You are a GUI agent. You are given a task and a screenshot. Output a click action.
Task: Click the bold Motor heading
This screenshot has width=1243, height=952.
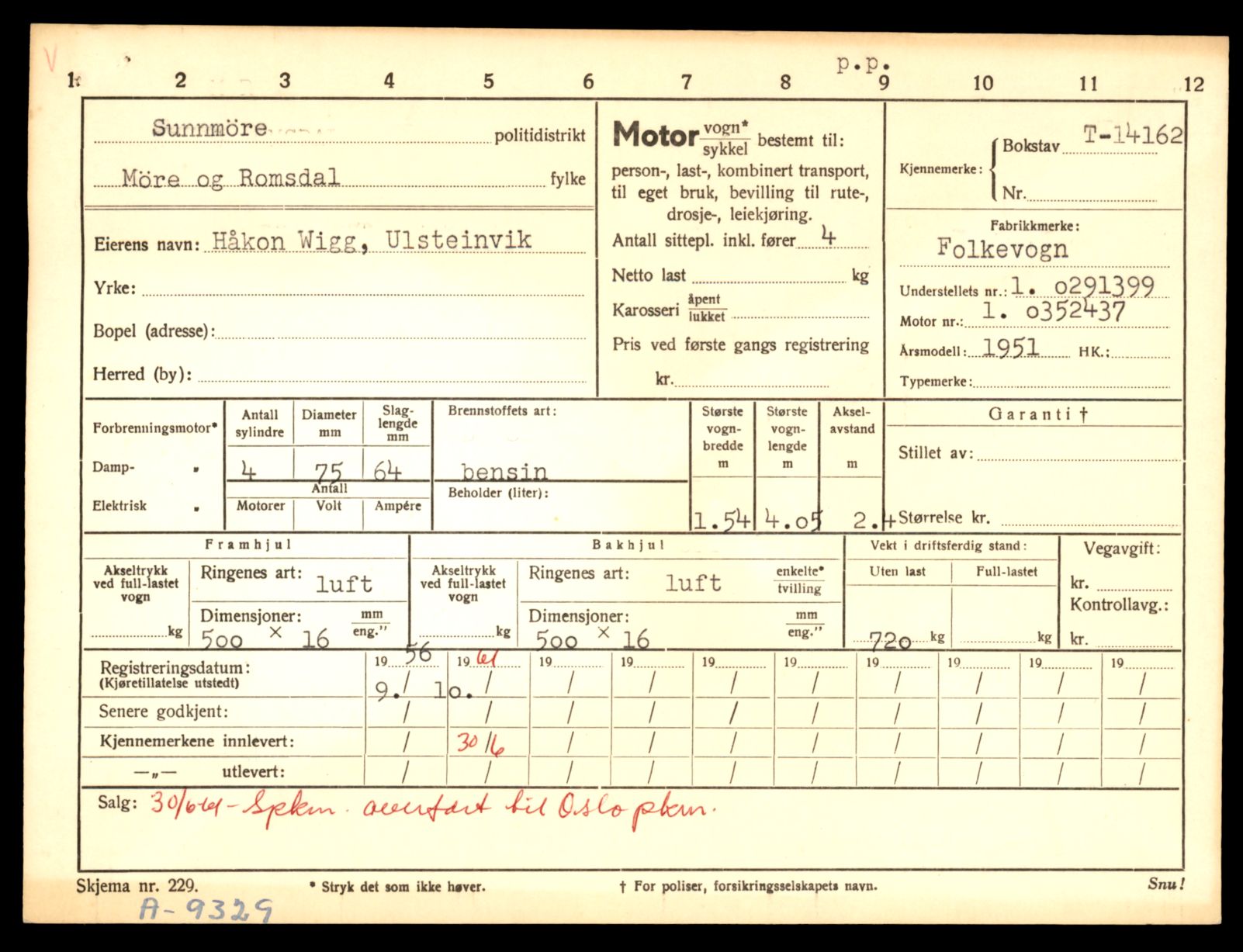[656, 136]
